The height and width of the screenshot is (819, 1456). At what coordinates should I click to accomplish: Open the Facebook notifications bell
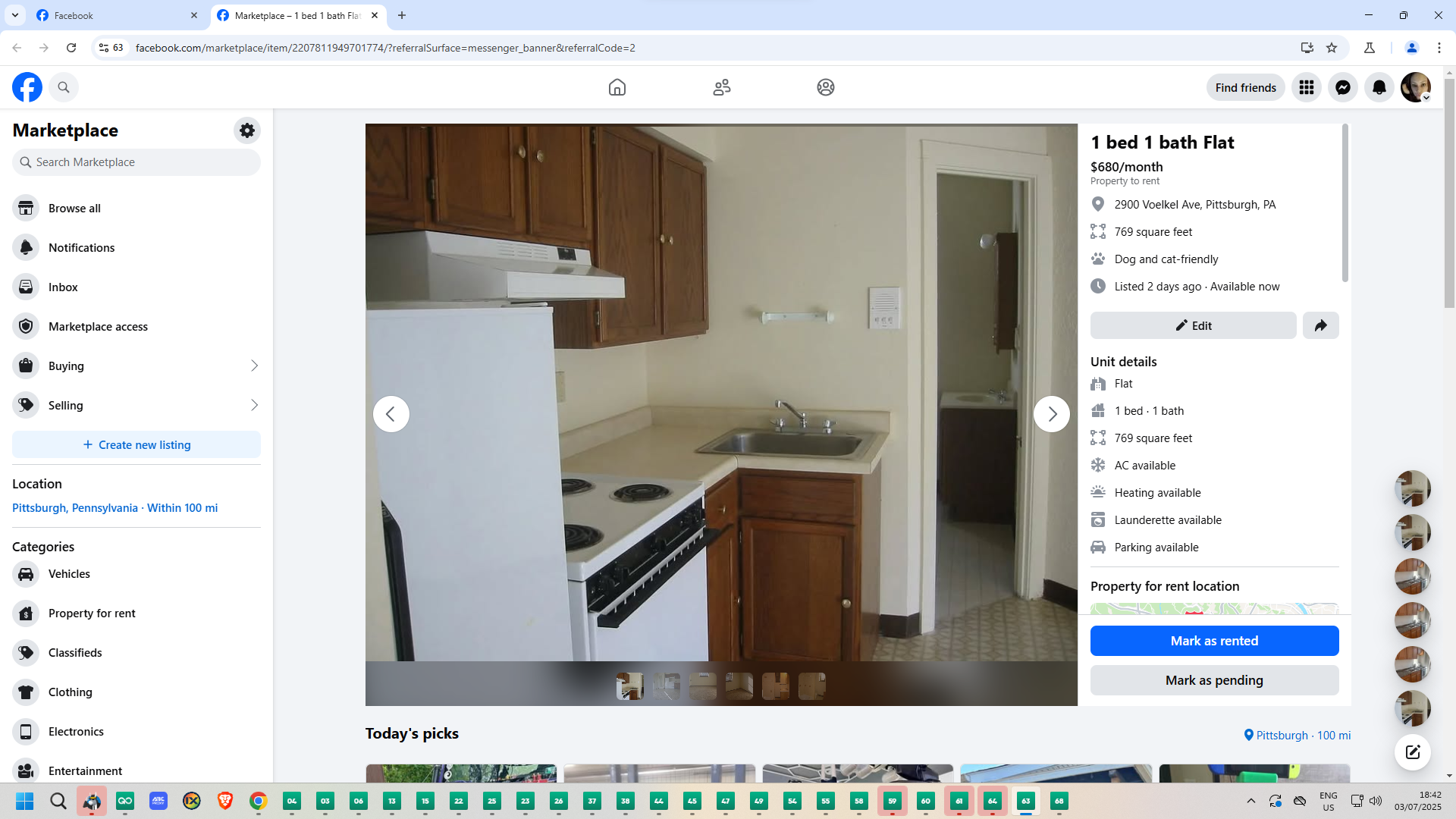tap(1379, 88)
